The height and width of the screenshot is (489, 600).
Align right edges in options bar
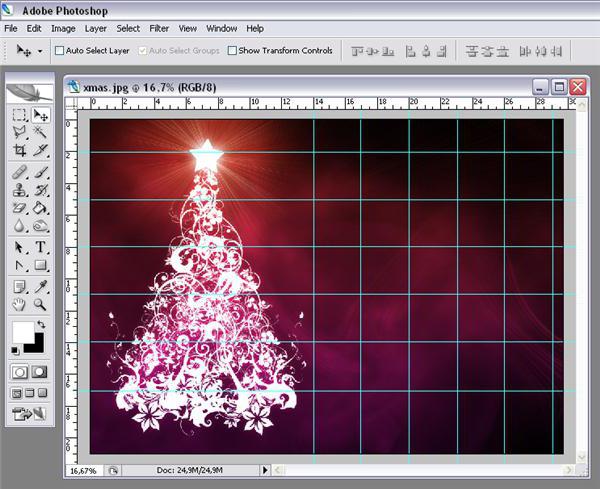(442, 51)
